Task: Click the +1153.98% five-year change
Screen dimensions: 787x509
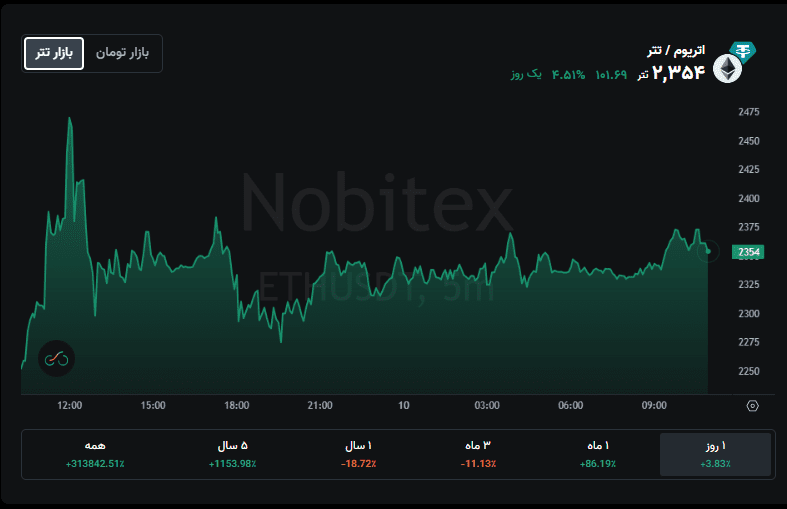Action: pos(232,464)
